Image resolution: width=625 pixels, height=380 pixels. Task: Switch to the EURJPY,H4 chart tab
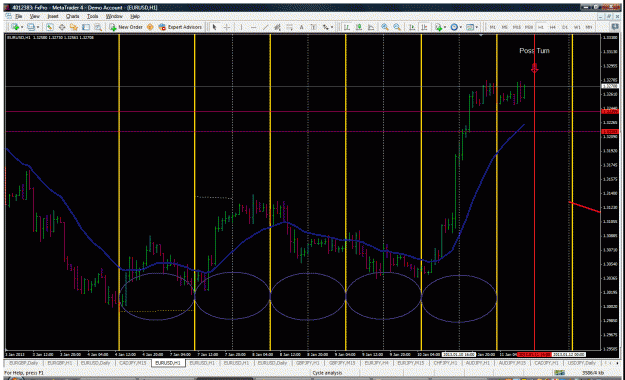(376, 363)
